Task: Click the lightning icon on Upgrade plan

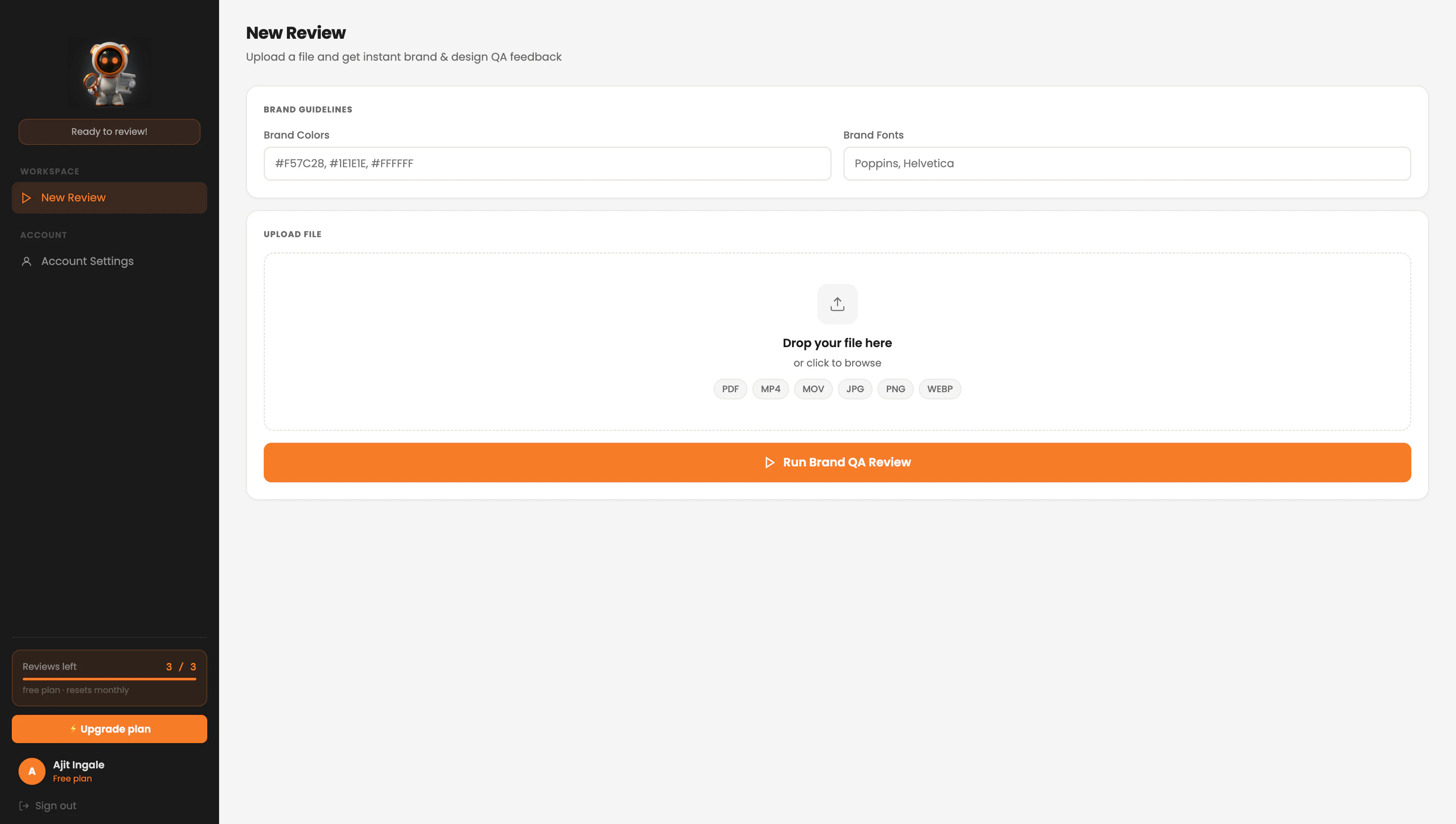Action: (73, 729)
